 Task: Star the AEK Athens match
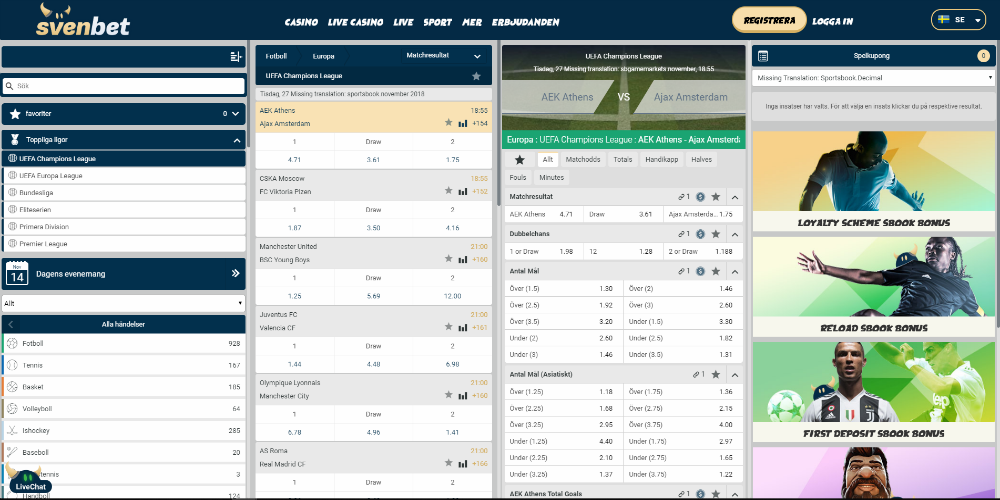coord(448,122)
